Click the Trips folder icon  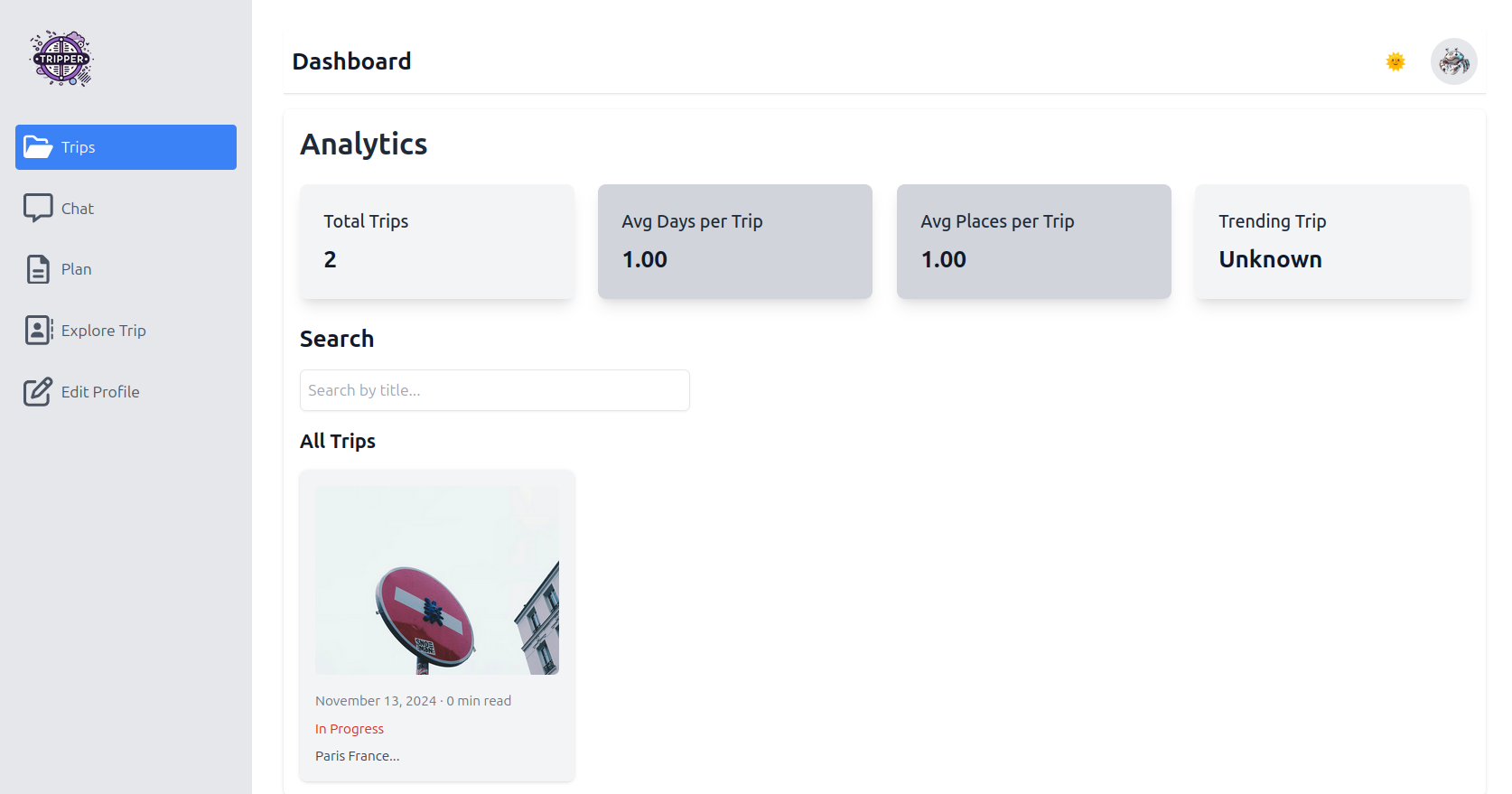pos(38,147)
